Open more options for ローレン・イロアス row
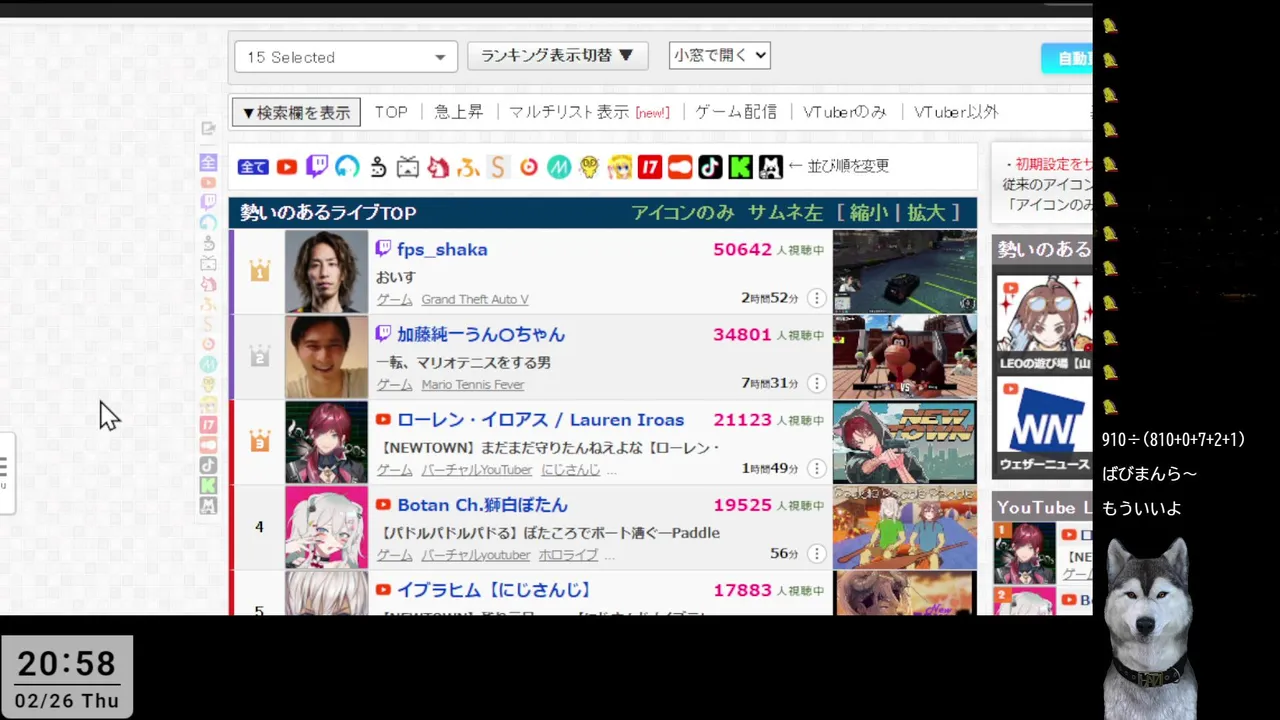 pyautogui.click(x=816, y=468)
